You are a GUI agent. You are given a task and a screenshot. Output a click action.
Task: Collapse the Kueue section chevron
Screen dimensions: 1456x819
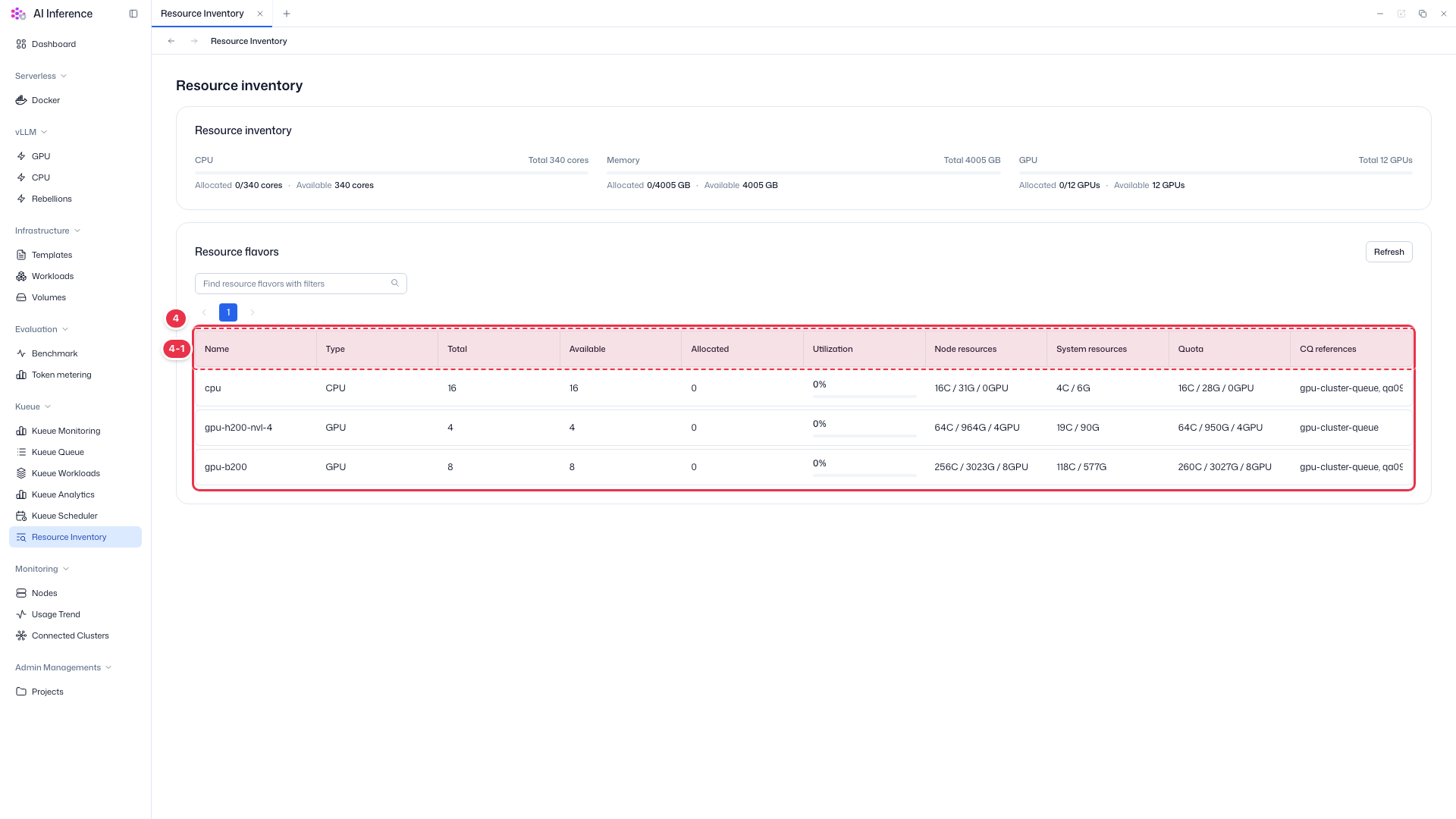(x=48, y=406)
